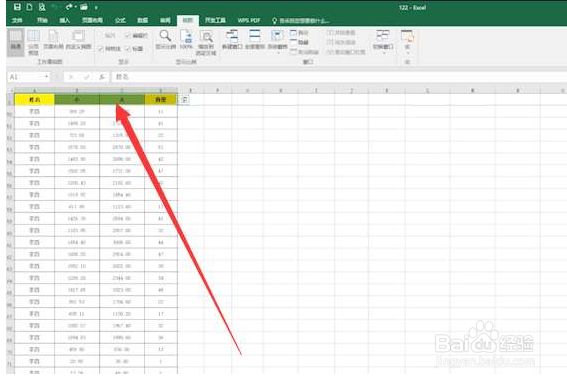Screen dimensions: 567x381
Task: Select column D header
Action: pos(161,90)
